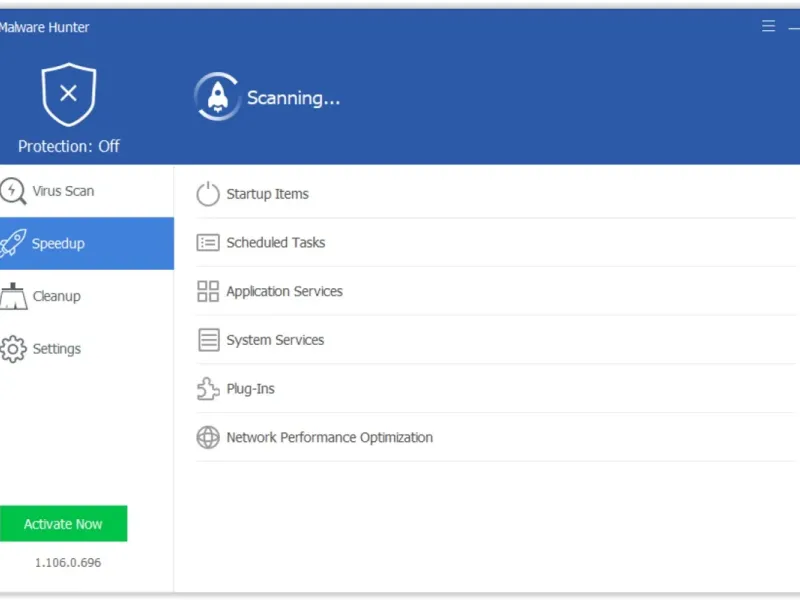Click the Startup Items power icon
This screenshot has height=600, width=800.
tap(208, 194)
